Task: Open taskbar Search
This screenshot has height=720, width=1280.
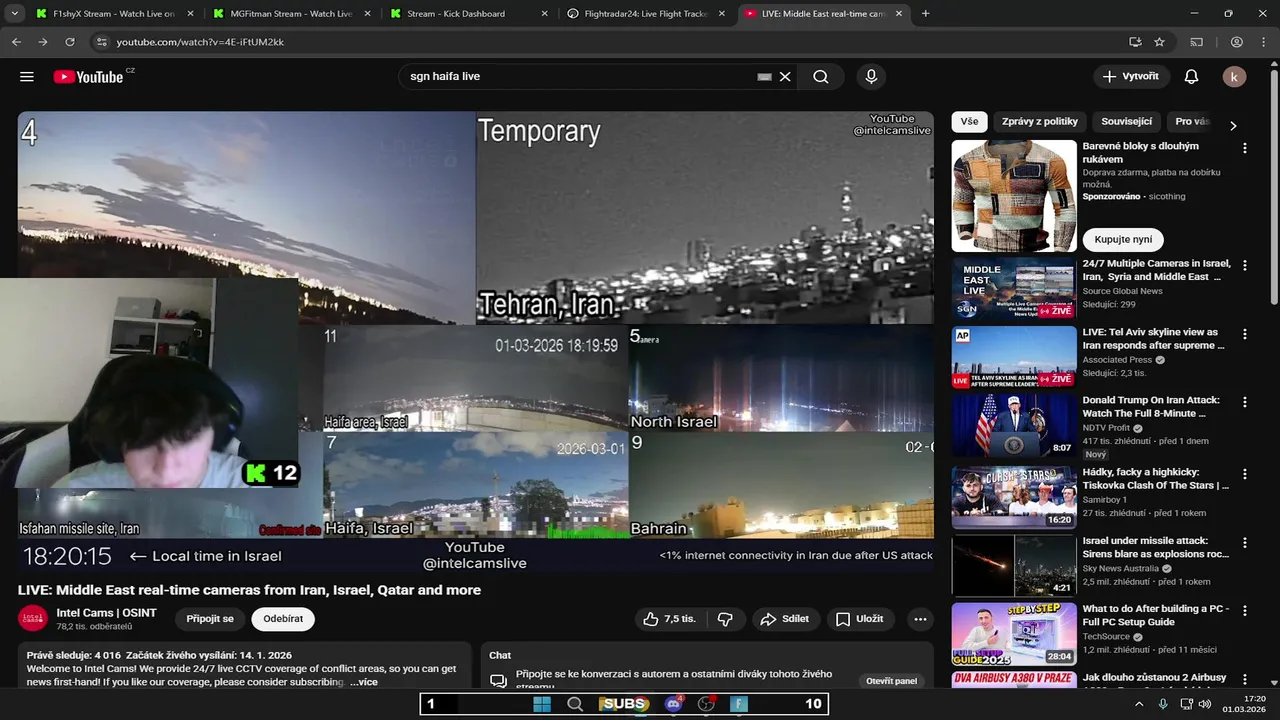Action: (575, 704)
